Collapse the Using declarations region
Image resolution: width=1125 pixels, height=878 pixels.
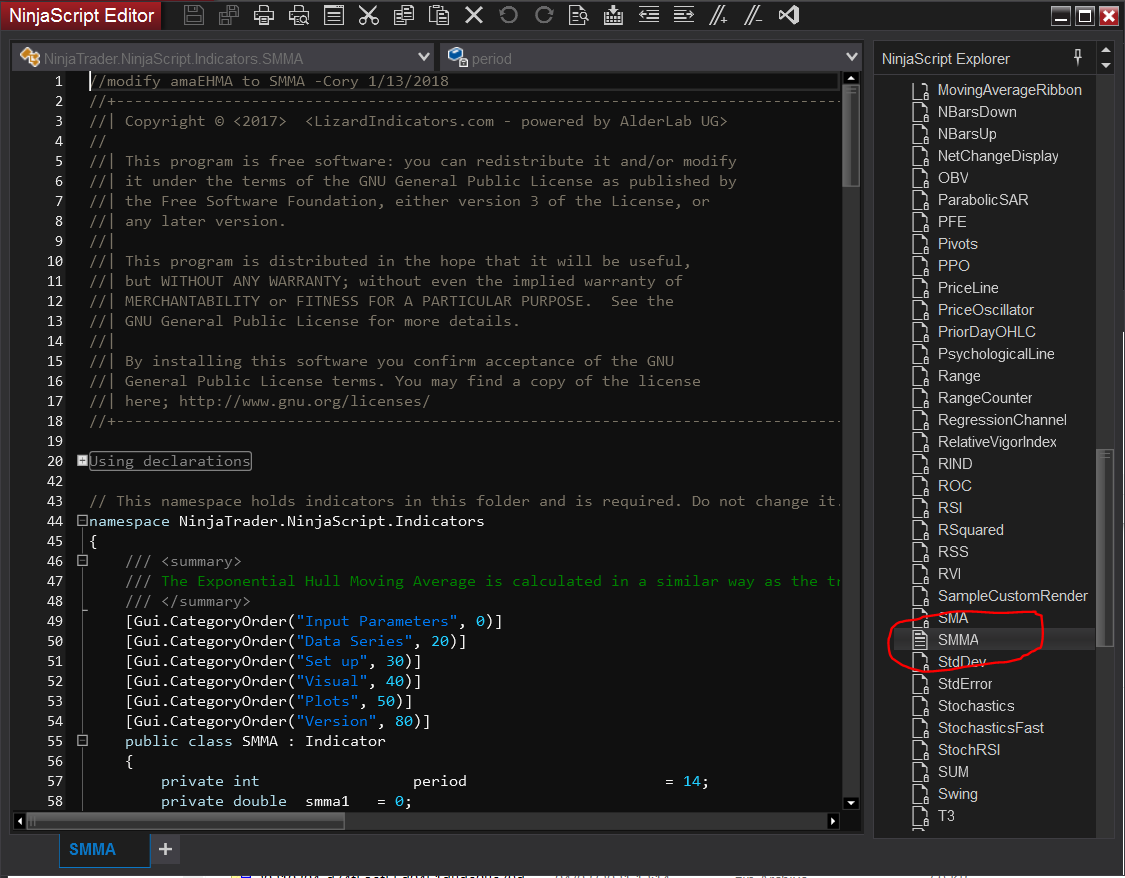tap(82, 461)
